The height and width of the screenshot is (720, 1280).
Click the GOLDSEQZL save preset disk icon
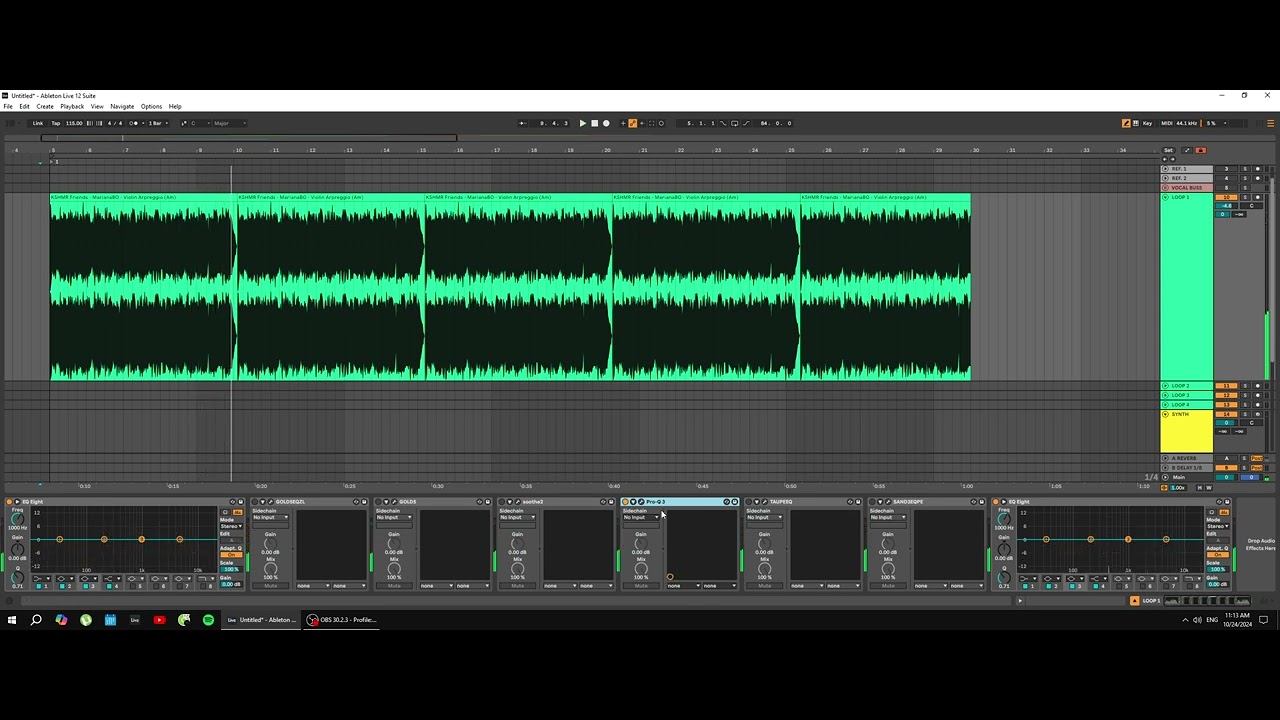point(364,502)
